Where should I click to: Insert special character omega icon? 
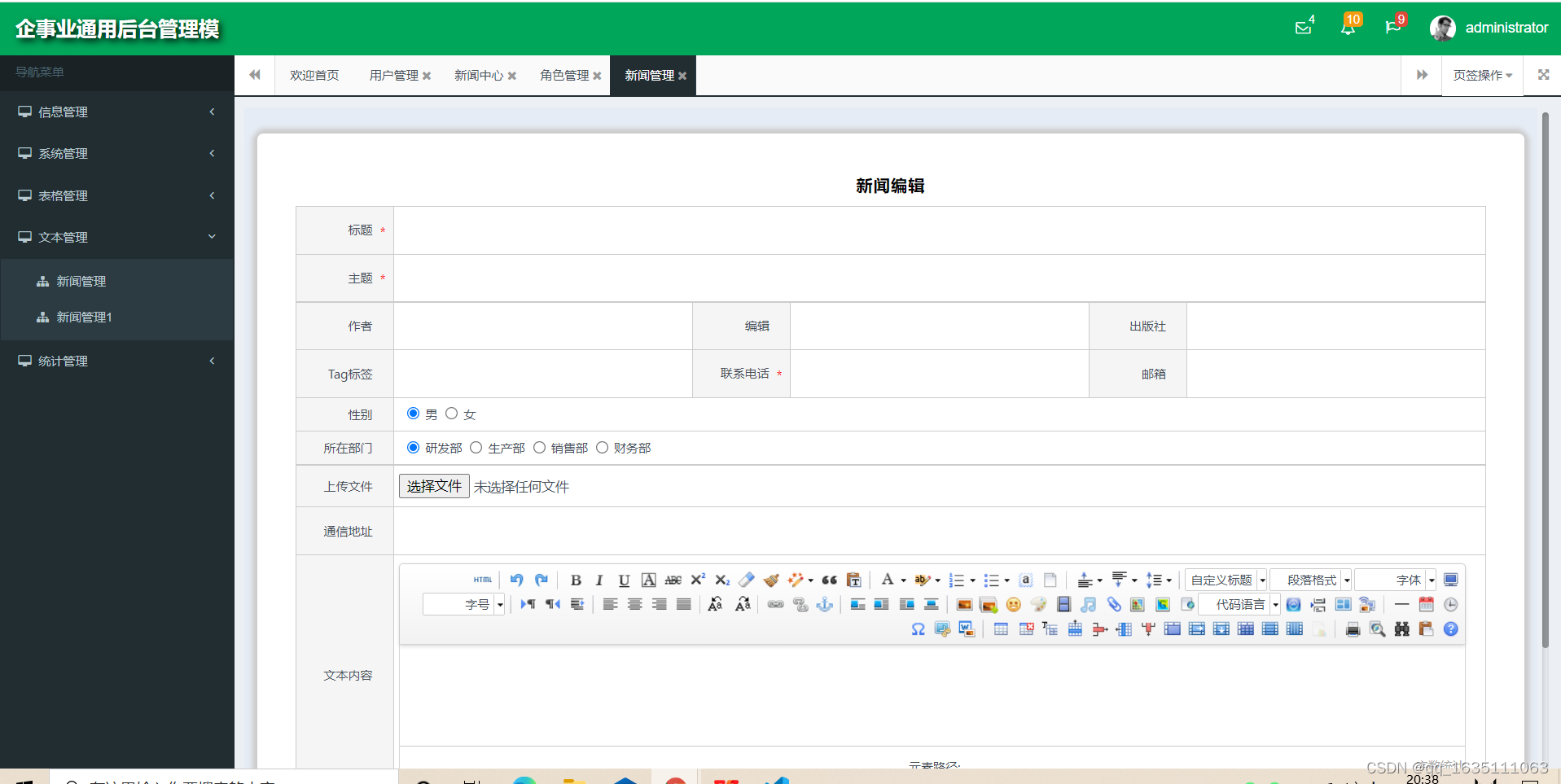coord(918,629)
